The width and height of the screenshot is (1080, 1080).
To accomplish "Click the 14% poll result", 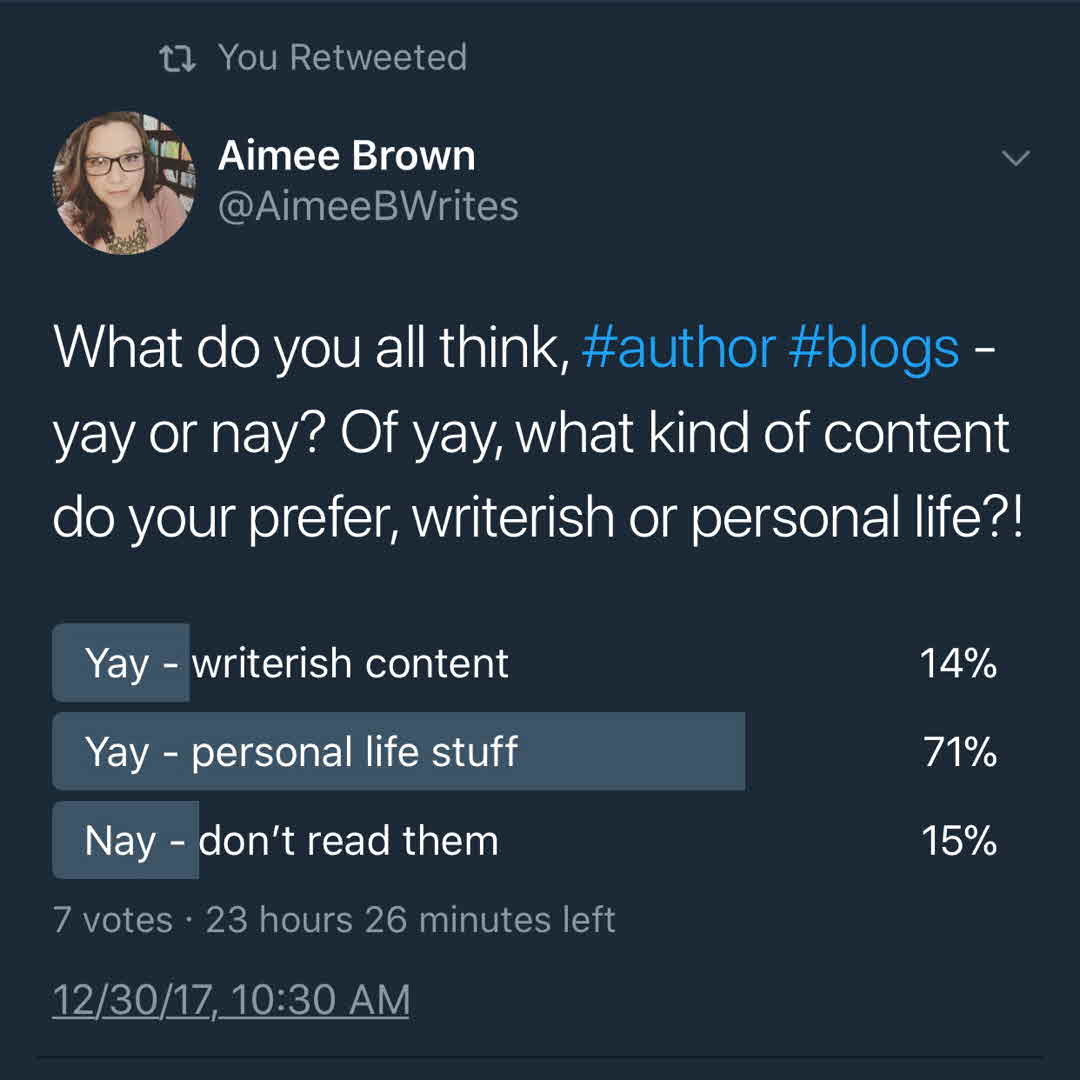I will (958, 663).
